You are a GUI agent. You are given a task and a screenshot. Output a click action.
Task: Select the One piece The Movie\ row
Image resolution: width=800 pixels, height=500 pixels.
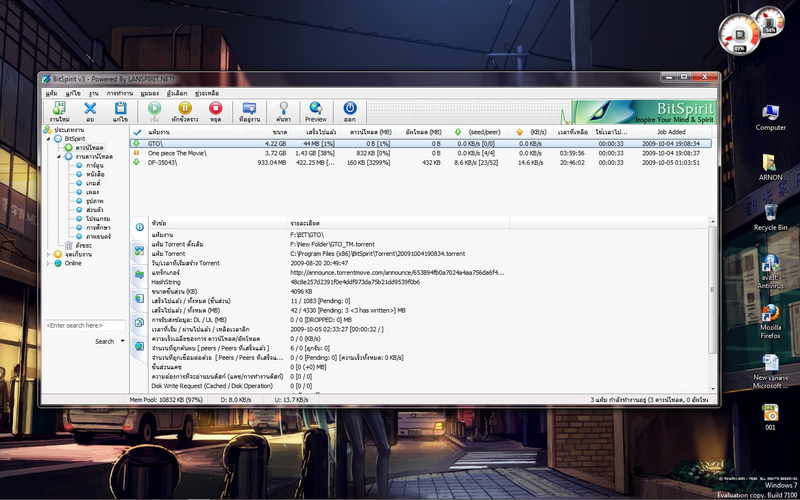(x=421, y=153)
